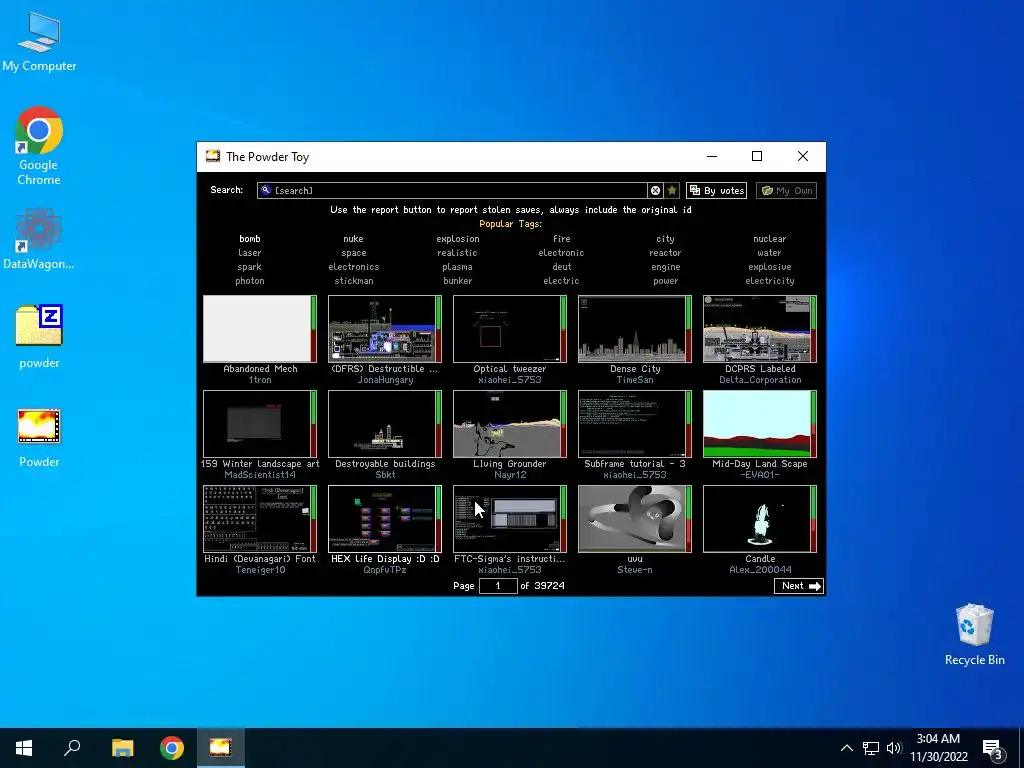
Task: Open Google Chrome desktop shortcut
Action: (39, 145)
